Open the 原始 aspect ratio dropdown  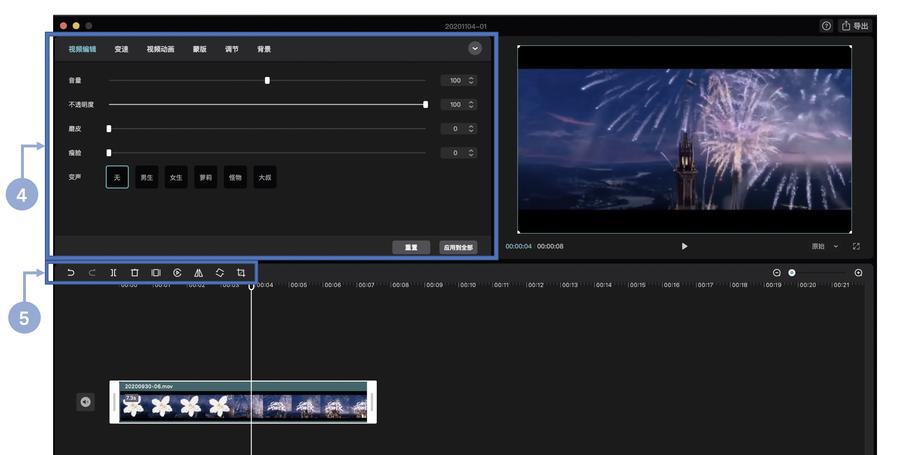(x=825, y=246)
